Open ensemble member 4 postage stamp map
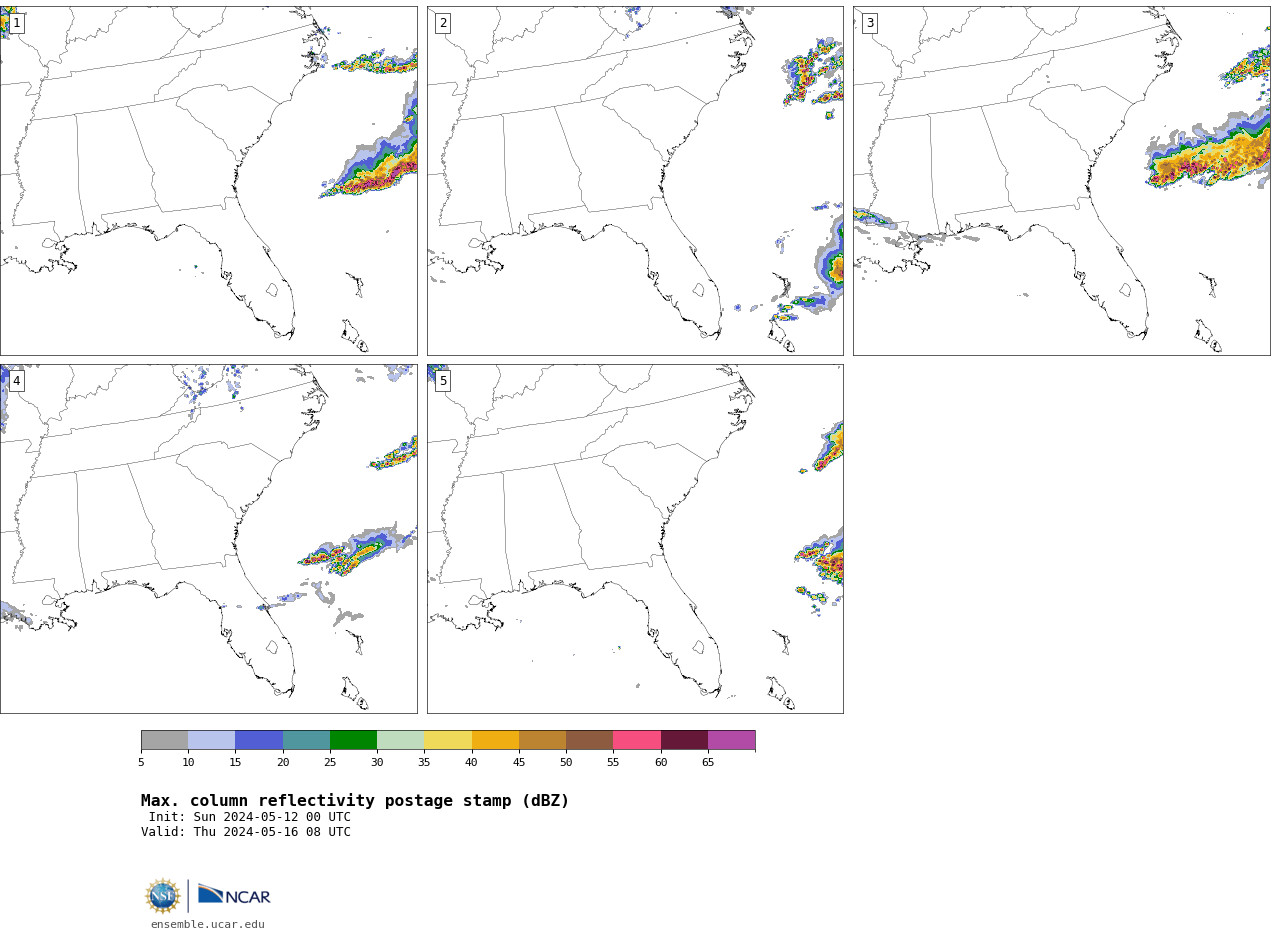Viewport: 1280px width, 936px height. pos(209,539)
